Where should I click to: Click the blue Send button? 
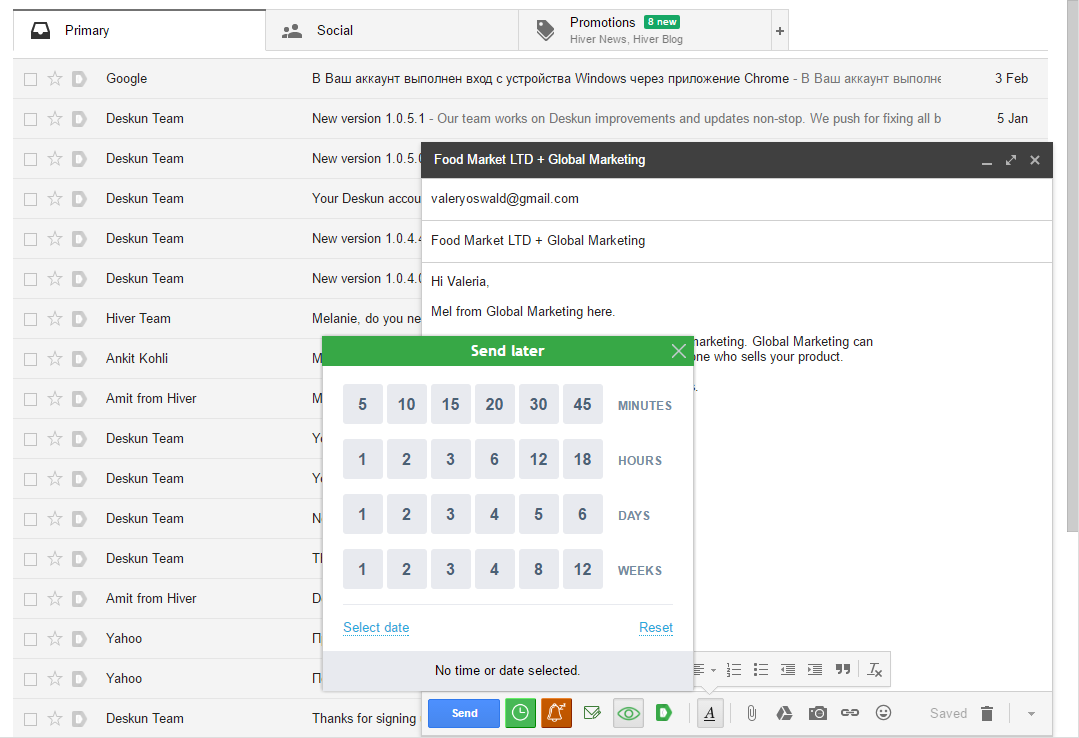pyautogui.click(x=464, y=713)
